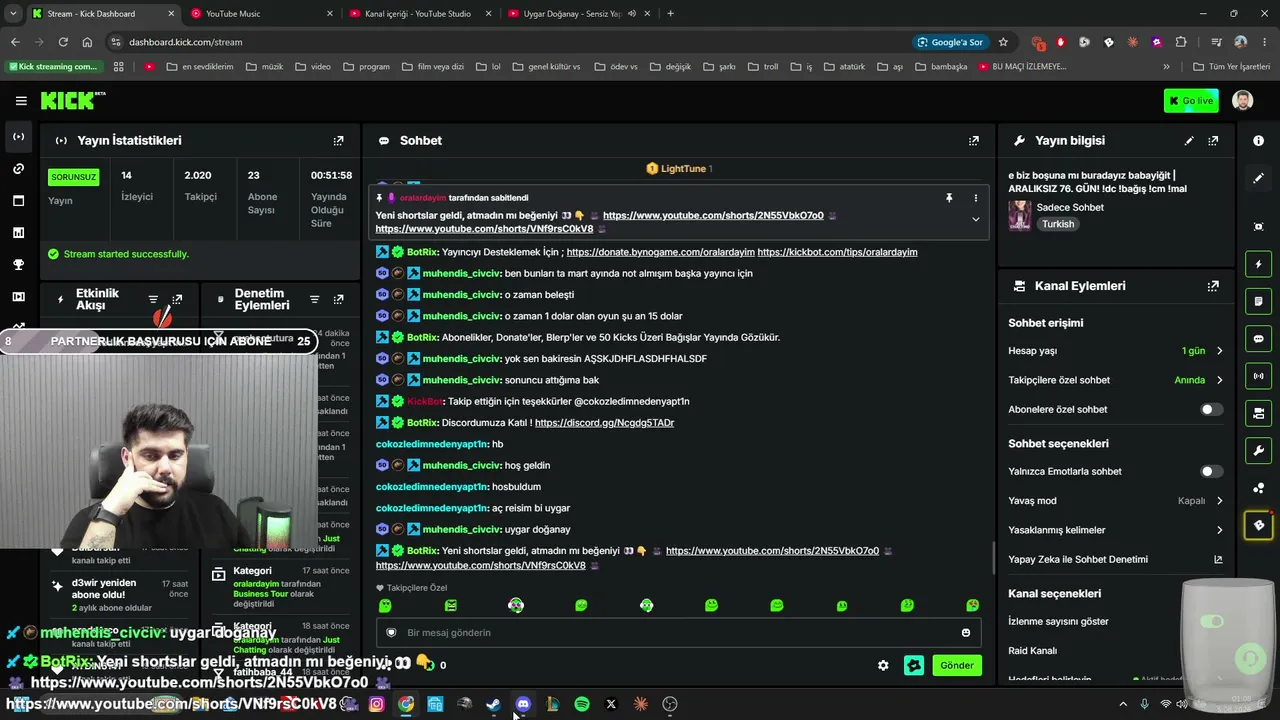Open the Stream section in left sidebar
This screenshot has width=1280, height=720.
point(18,137)
